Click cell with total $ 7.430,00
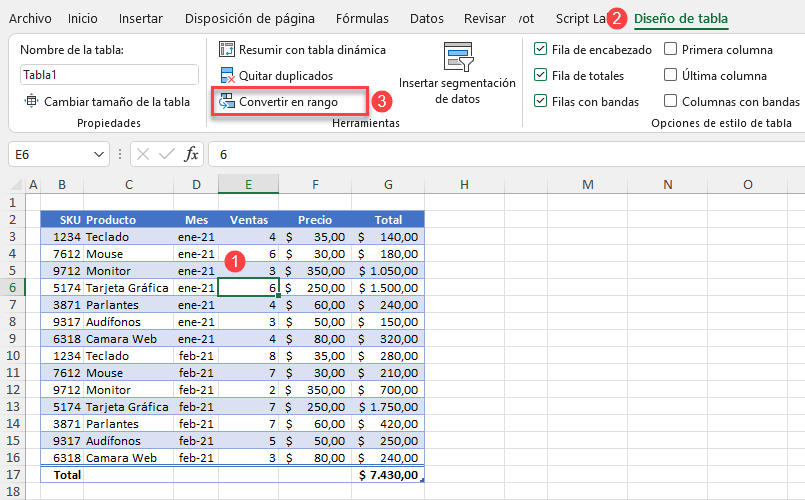 tap(388, 475)
